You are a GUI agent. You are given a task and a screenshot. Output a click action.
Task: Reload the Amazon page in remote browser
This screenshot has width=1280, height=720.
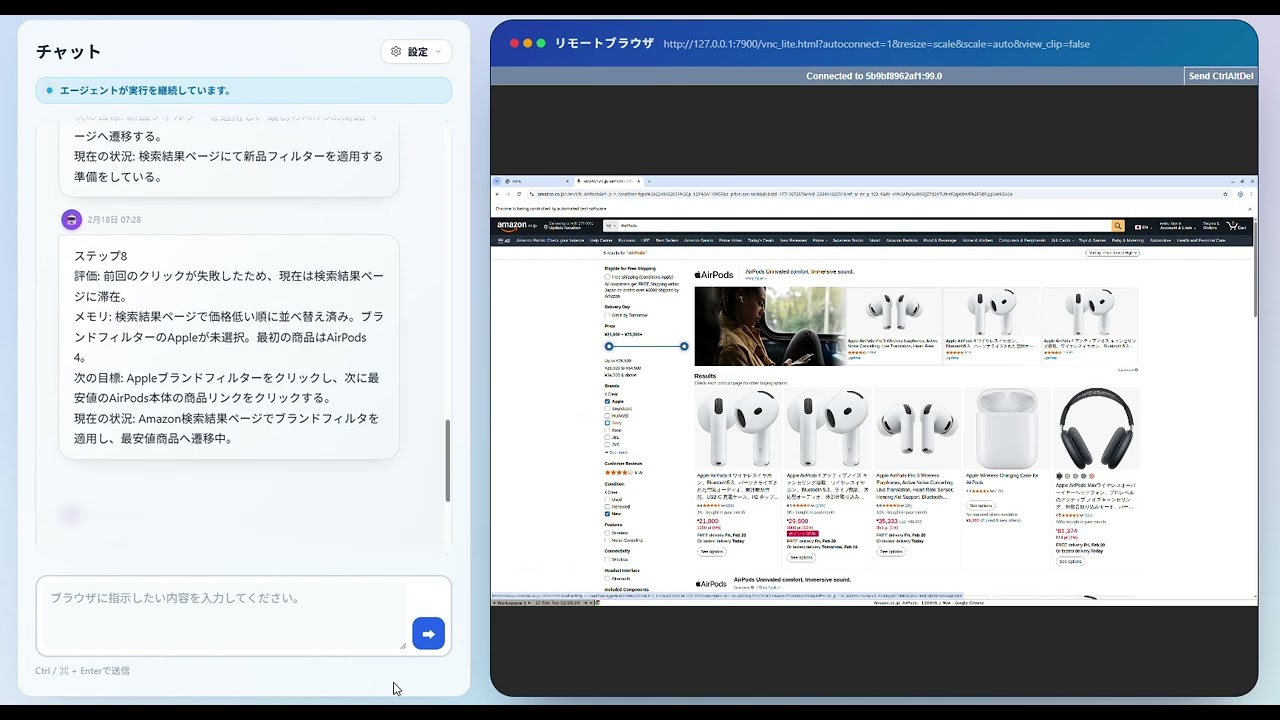click(518, 194)
